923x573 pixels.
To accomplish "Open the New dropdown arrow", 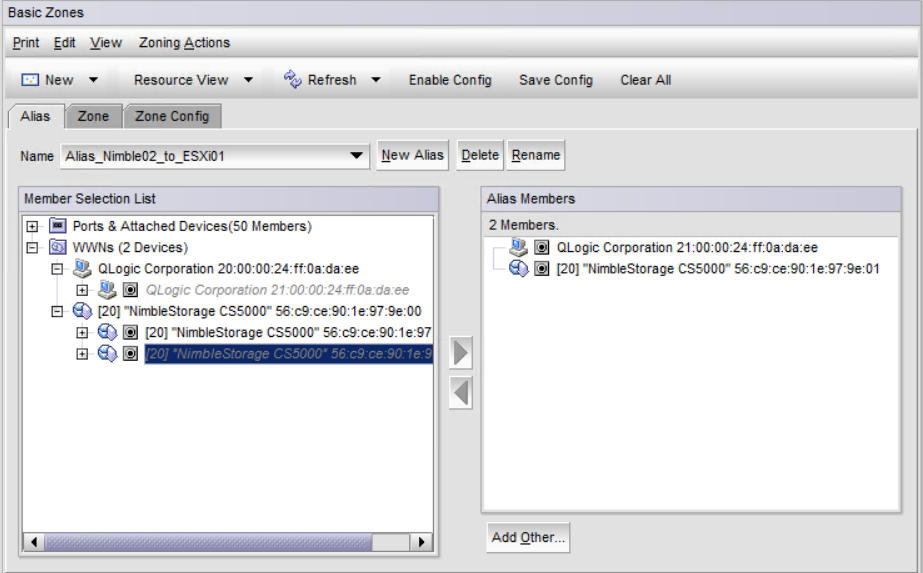I will (93, 80).
